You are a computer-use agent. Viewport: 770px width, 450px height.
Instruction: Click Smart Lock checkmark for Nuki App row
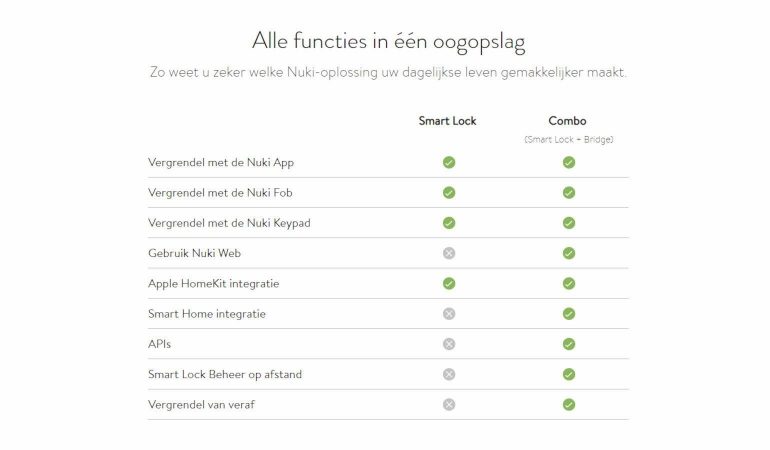[x=449, y=162]
